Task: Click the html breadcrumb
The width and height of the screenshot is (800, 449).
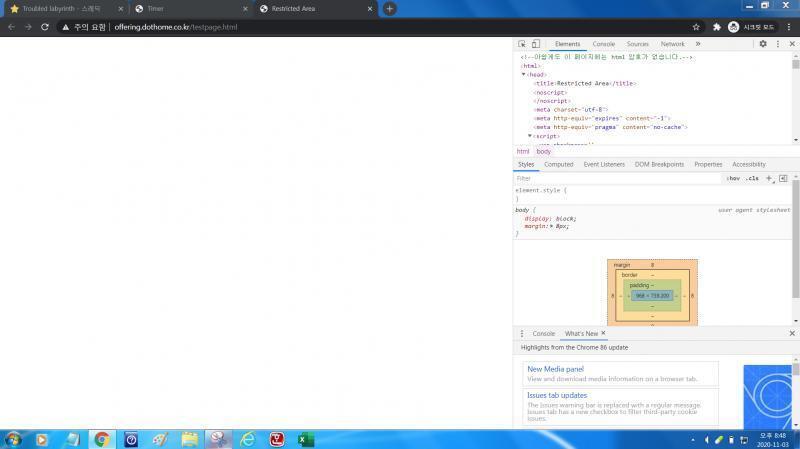Action: pos(522,152)
